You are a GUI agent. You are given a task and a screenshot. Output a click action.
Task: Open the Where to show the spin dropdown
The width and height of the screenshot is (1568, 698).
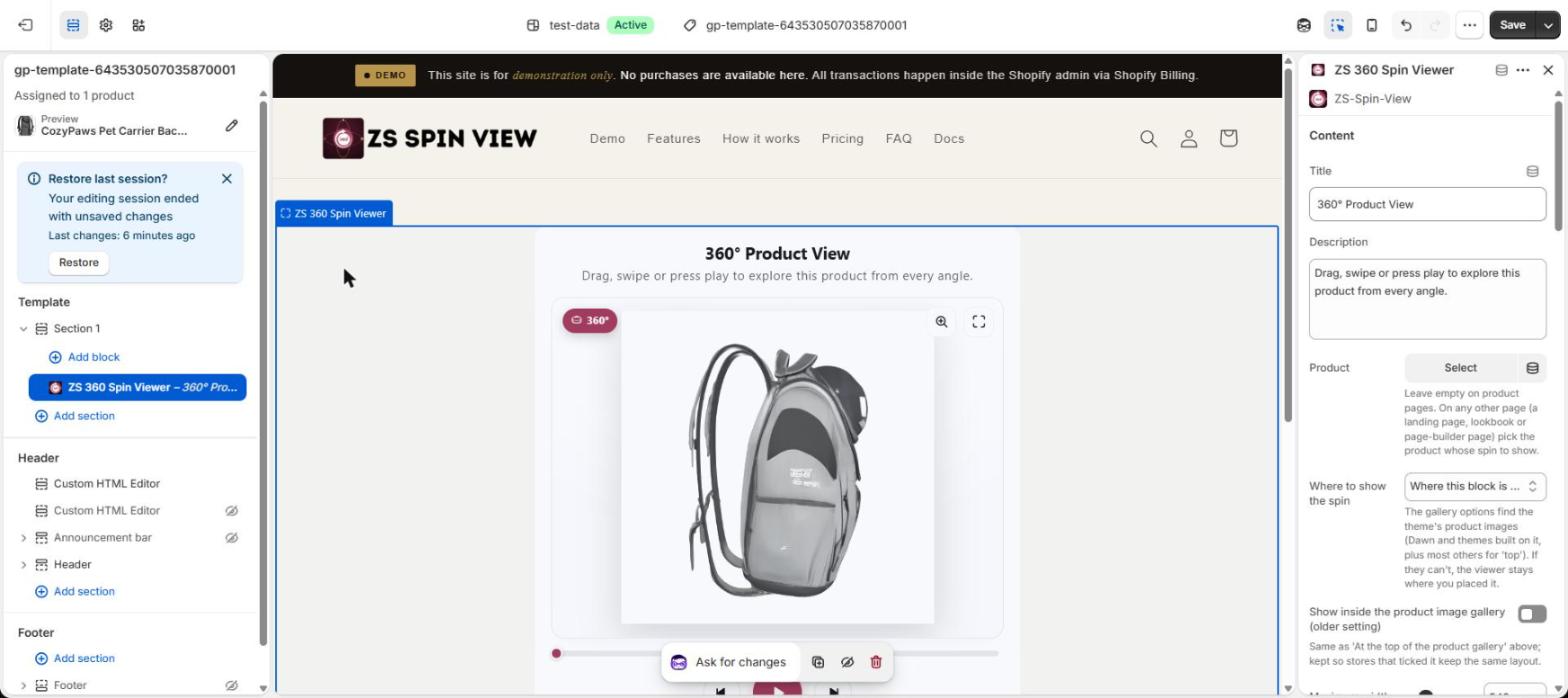[x=1475, y=487]
